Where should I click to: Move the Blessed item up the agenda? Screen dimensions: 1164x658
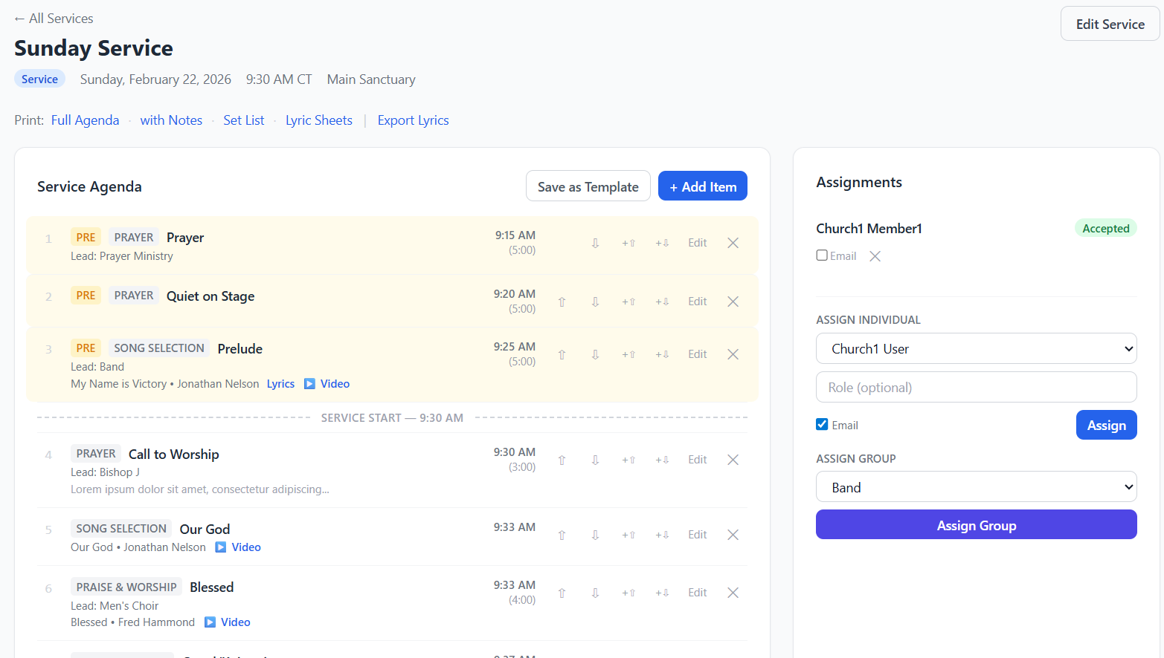point(562,592)
